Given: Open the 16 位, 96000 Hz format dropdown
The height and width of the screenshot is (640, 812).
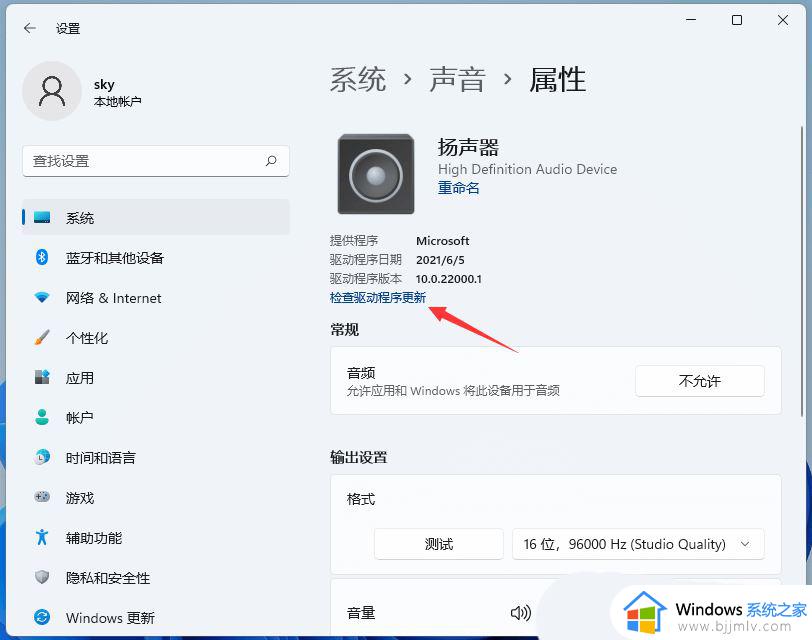Looking at the screenshot, I should (x=638, y=544).
